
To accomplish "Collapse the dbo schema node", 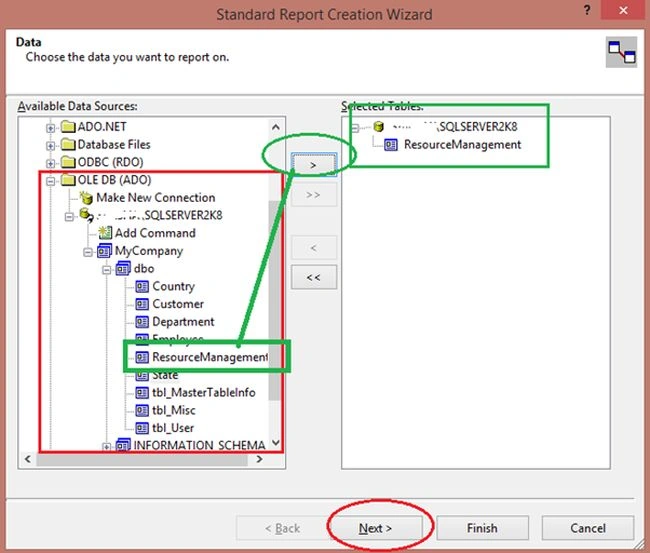I will pyautogui.click(x=106, y=270).
